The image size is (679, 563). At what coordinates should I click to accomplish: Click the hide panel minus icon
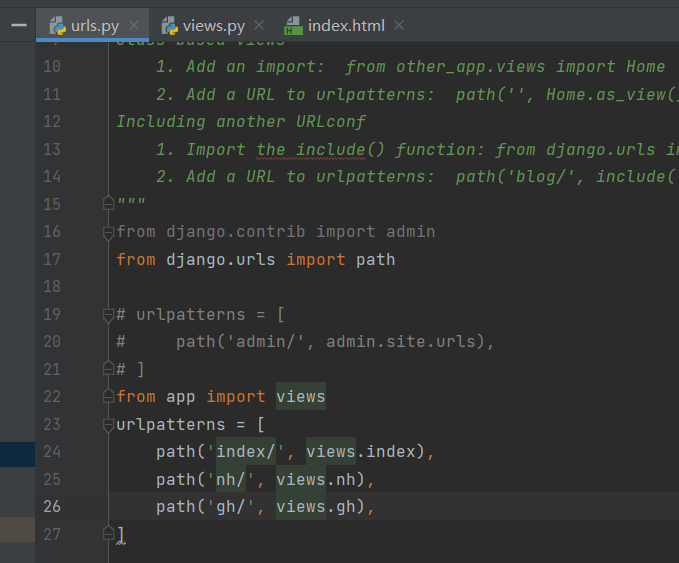(19, 25)
